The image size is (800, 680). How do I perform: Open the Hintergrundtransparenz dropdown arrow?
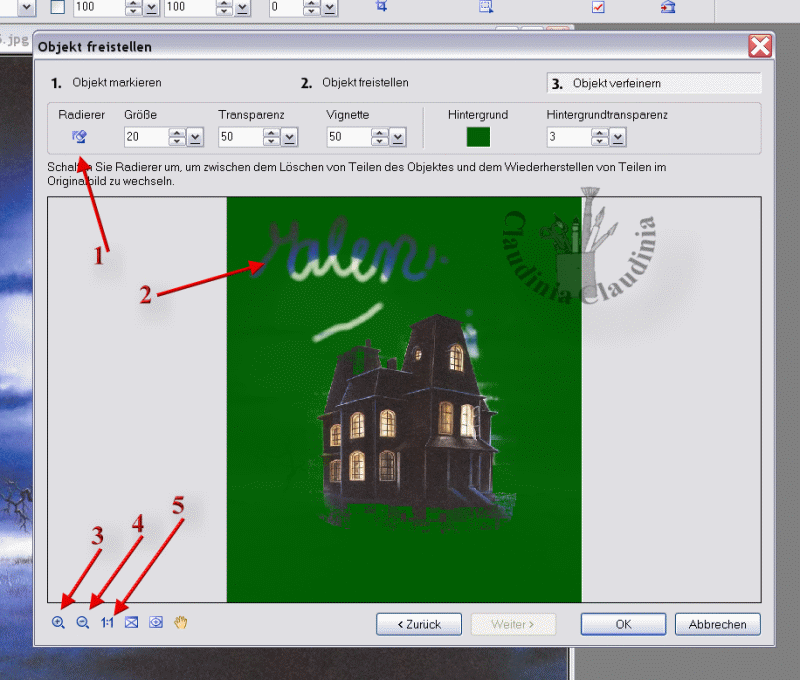coord(618,137)
